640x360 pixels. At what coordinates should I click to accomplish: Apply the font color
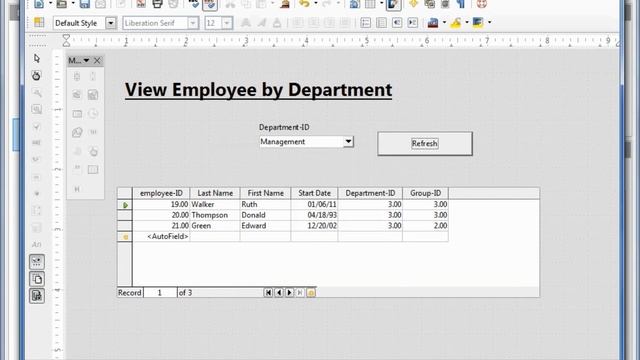(433, 22)
